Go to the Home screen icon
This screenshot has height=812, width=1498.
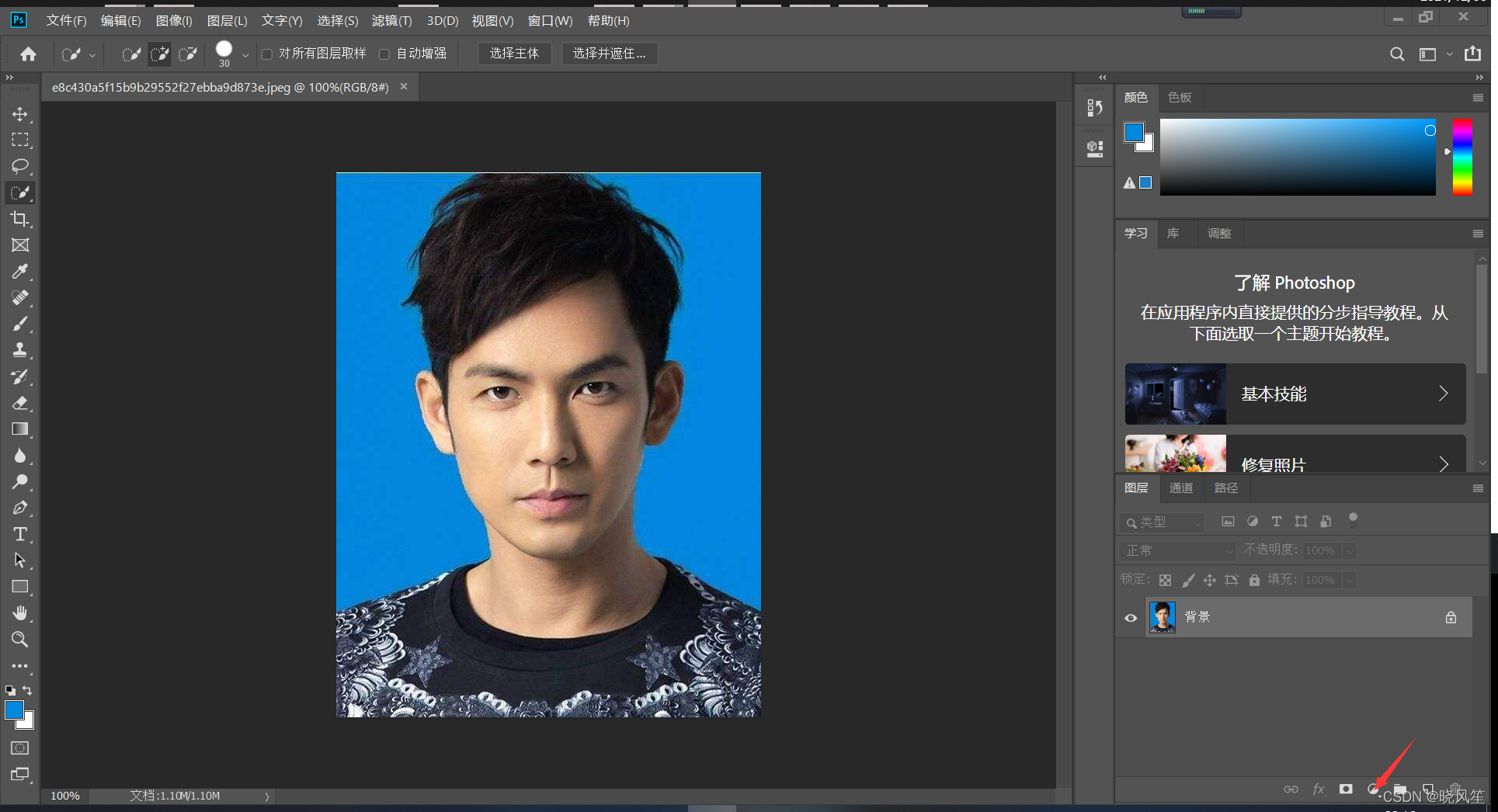coord(29,54)
